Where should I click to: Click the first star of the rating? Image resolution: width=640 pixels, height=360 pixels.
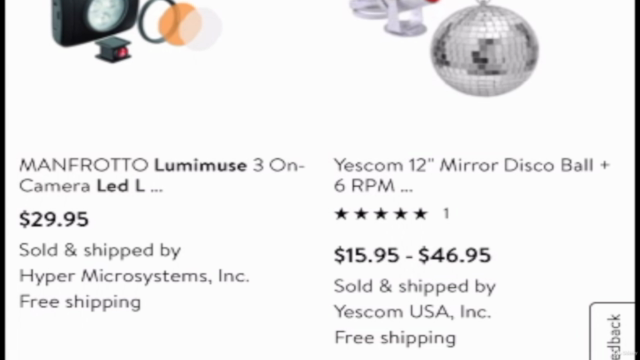point(341,214)
